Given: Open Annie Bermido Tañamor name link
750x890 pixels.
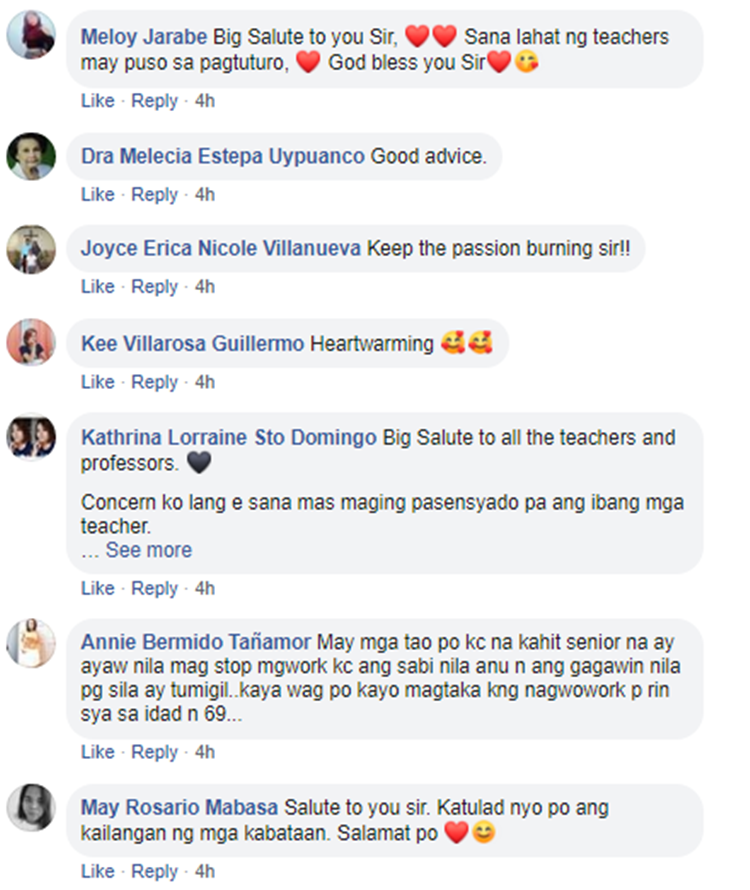Looking at the screenshot, I should click(x=196, y=642).
